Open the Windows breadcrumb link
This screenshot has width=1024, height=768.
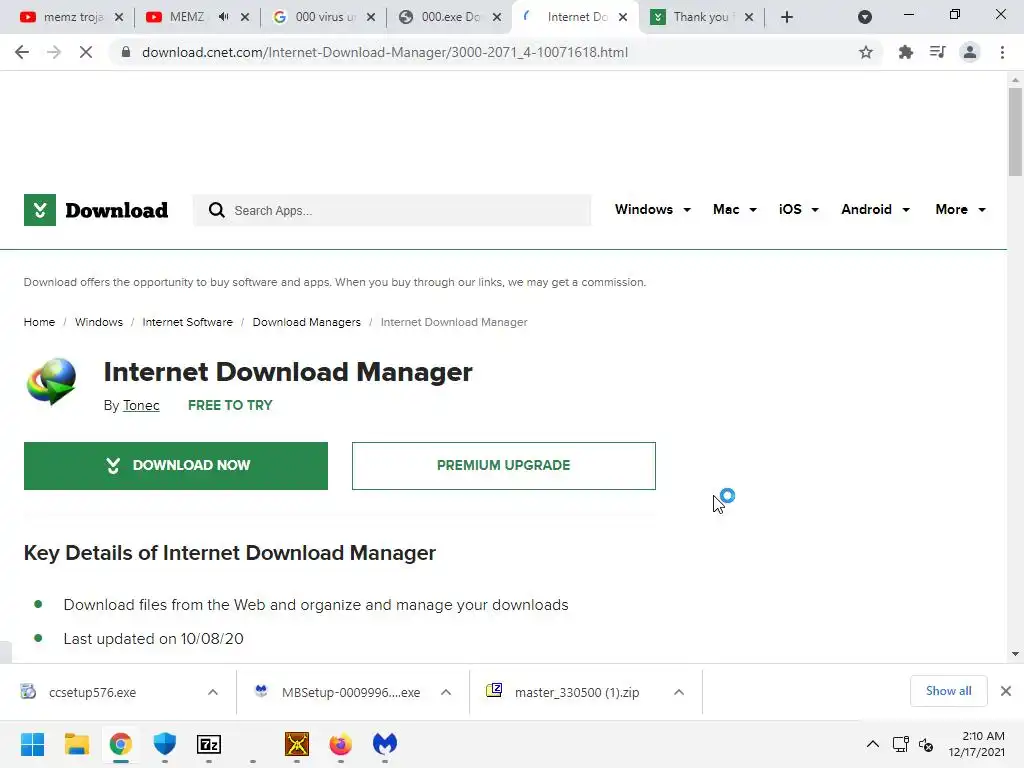[x=99, y=322]
